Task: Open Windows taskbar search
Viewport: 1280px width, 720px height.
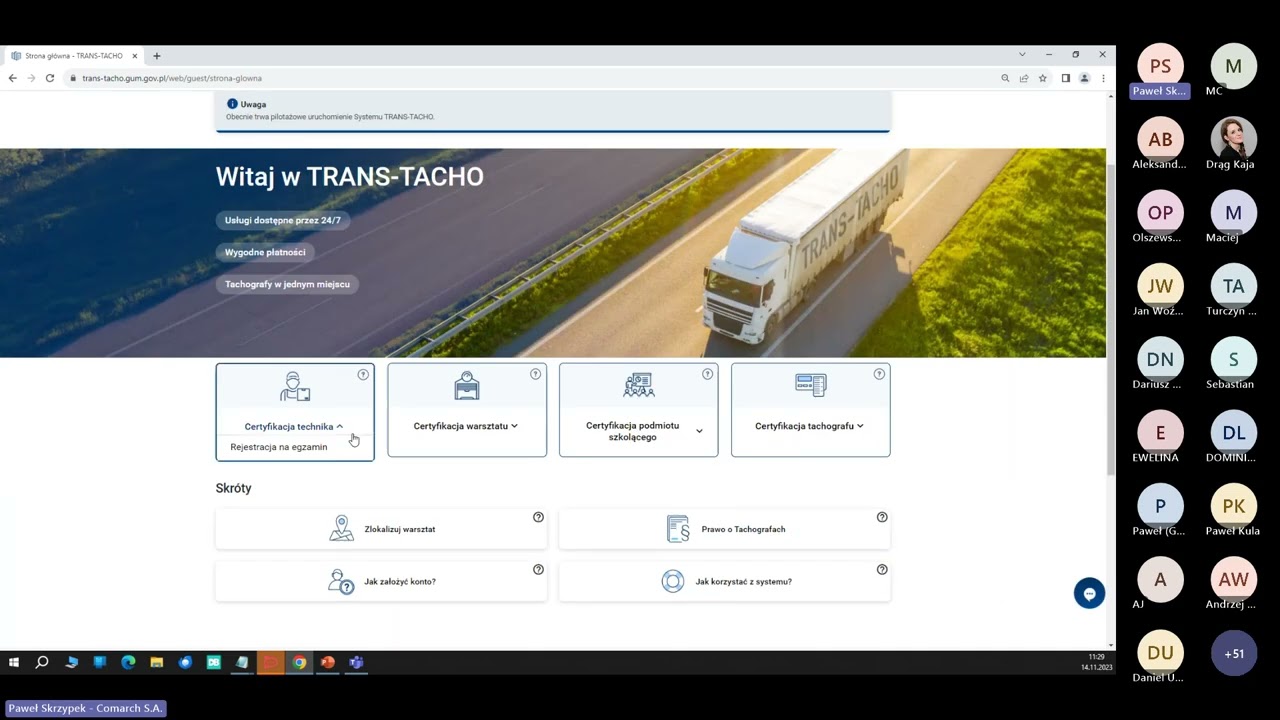Action: 42,662
